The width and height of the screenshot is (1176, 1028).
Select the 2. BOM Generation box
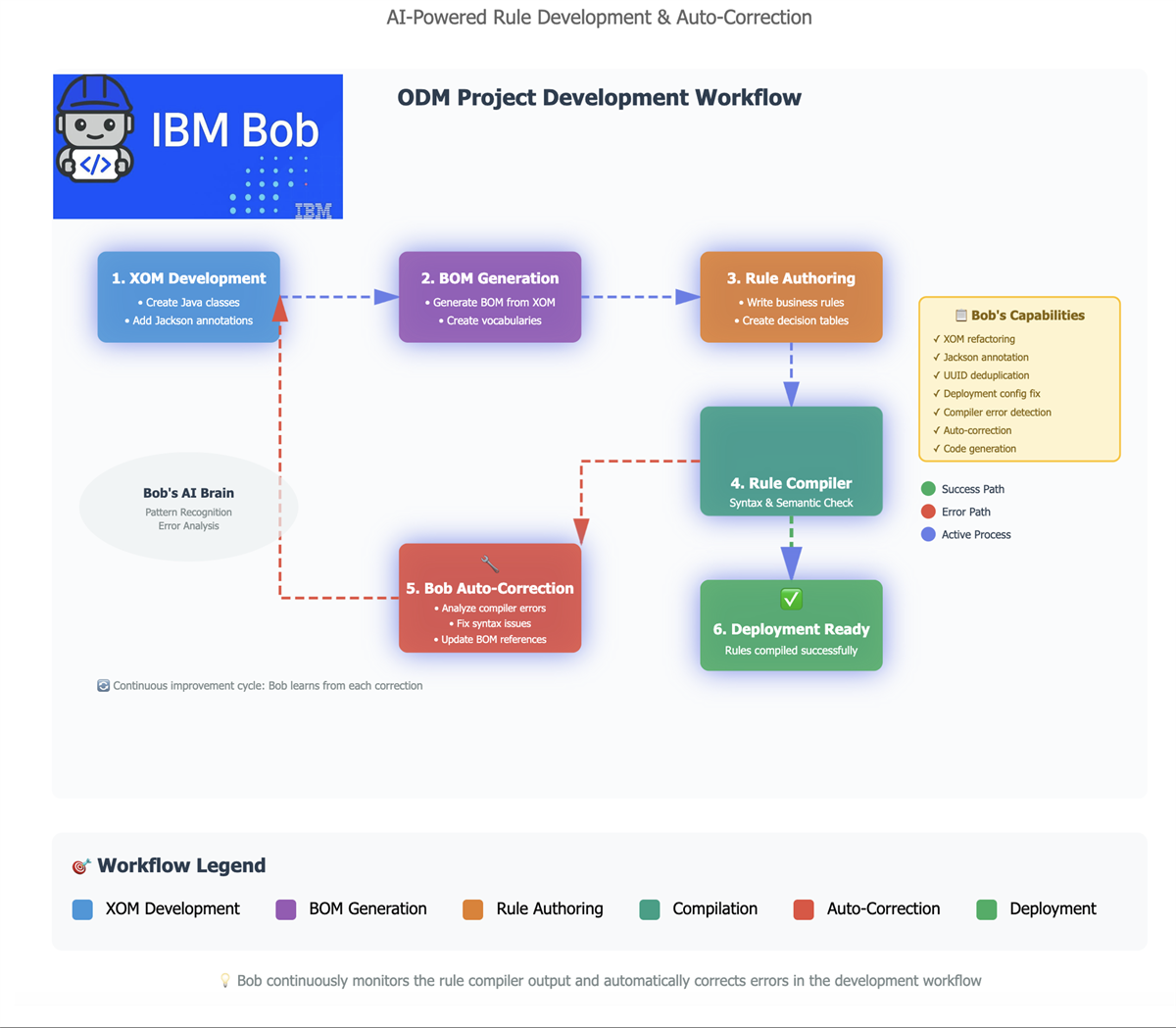coord(490,297)
